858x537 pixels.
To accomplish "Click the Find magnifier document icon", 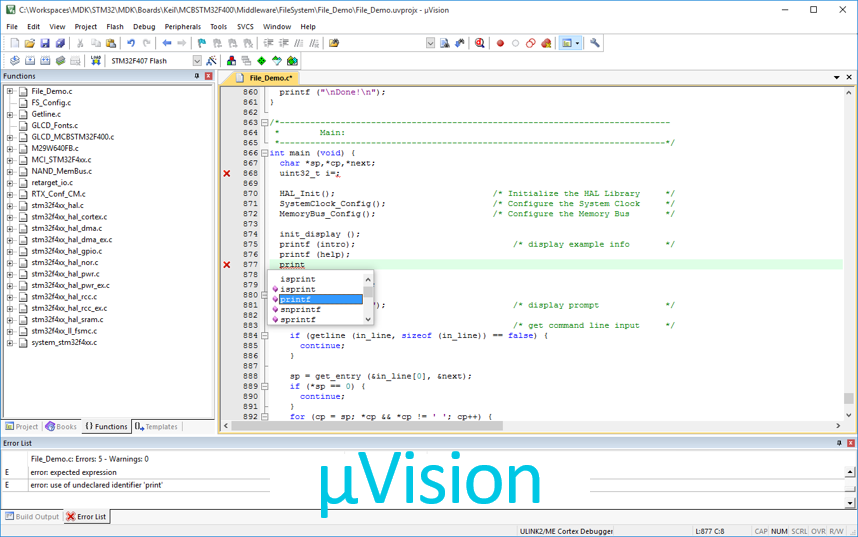I will pos(445,43).
